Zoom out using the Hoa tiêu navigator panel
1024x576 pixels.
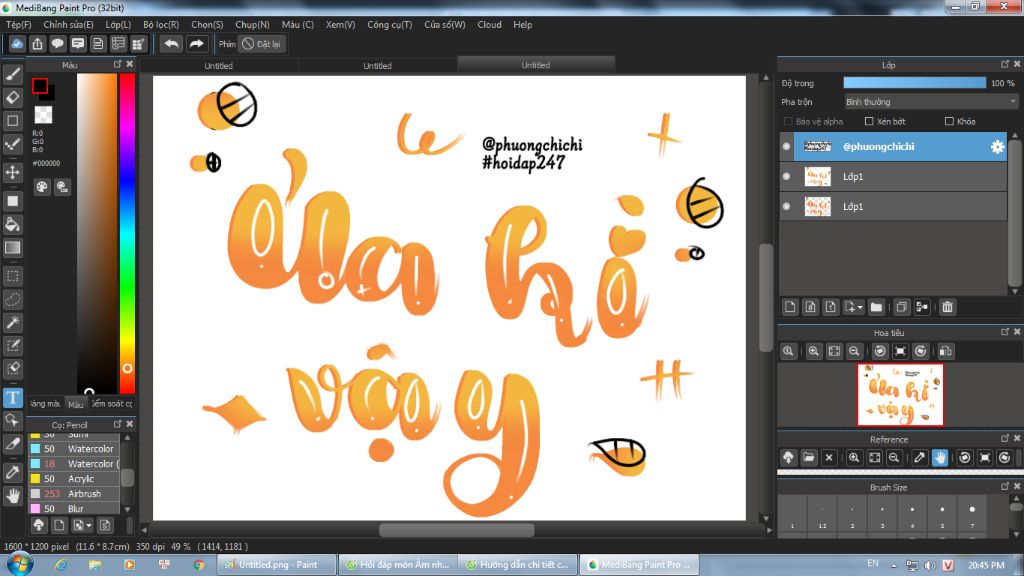click(854, 351)
